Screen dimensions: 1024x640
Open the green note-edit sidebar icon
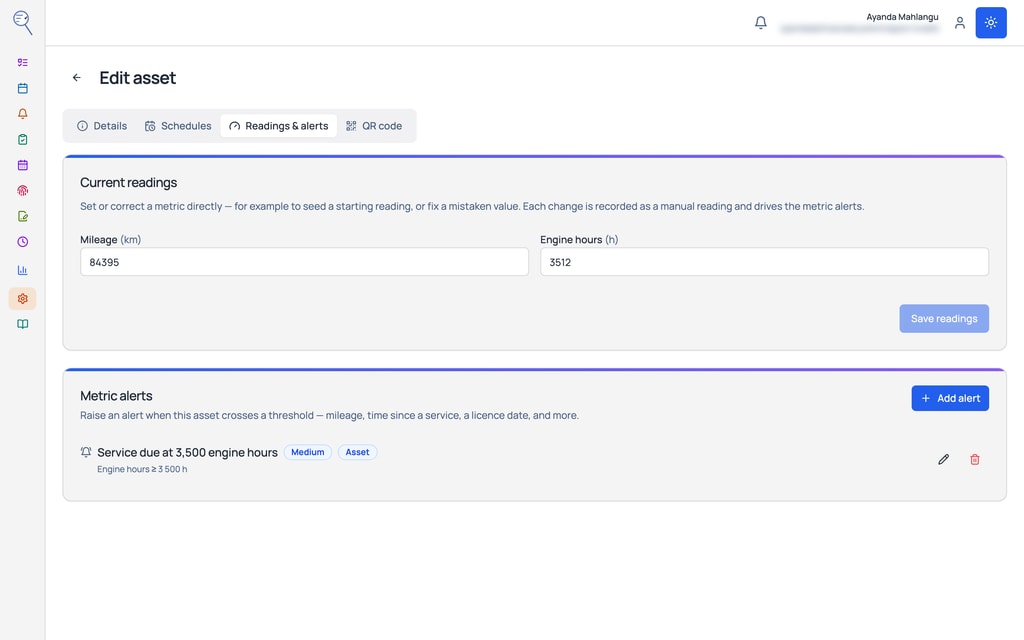22,216
